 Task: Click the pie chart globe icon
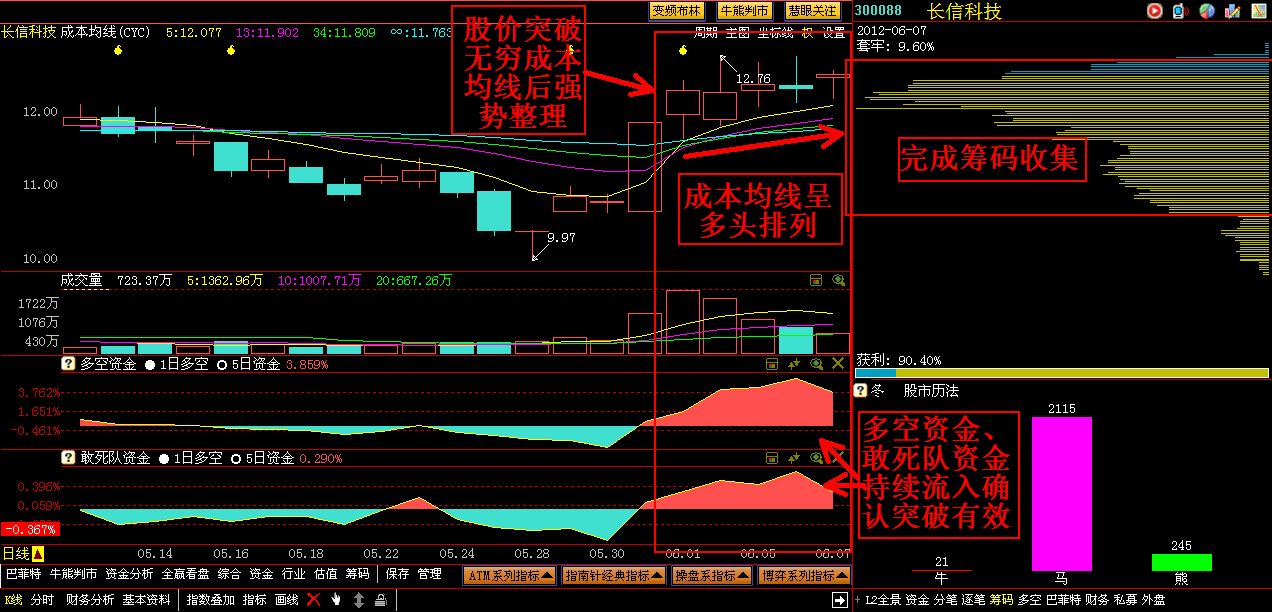click(x=1207, y=11)
